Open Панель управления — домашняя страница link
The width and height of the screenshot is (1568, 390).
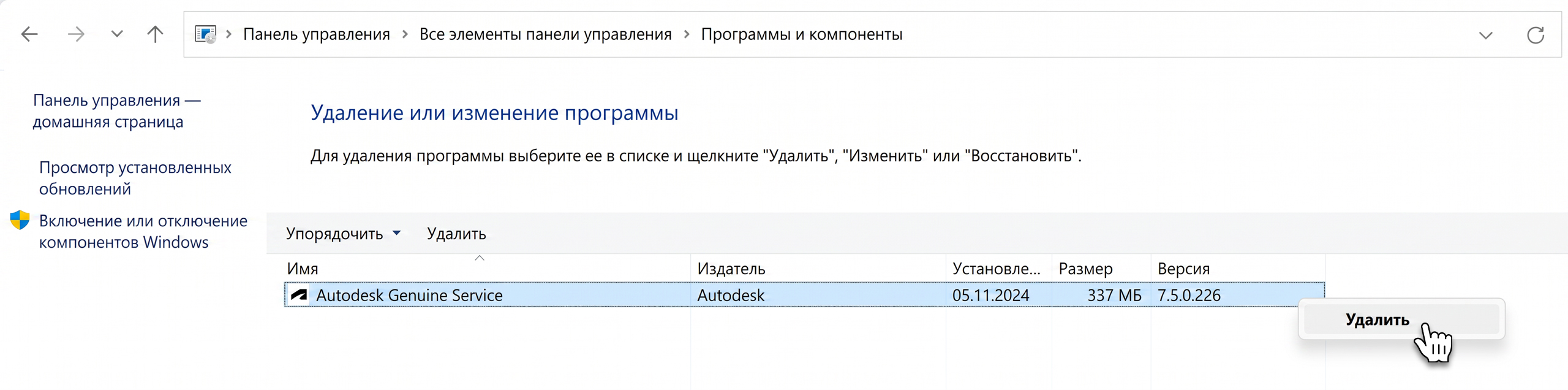[117, 111]
